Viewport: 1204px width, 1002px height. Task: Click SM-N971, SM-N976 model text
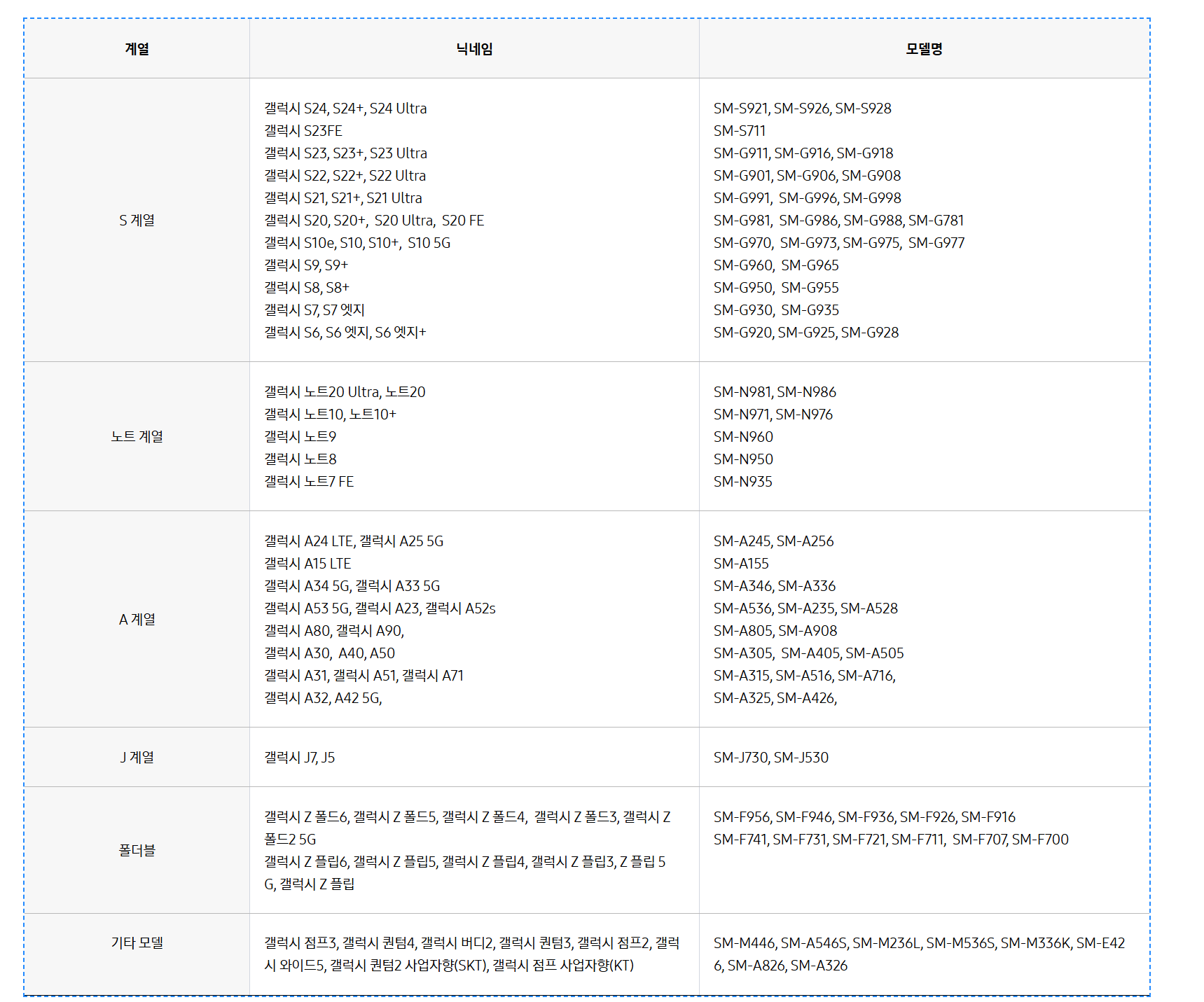773,415
